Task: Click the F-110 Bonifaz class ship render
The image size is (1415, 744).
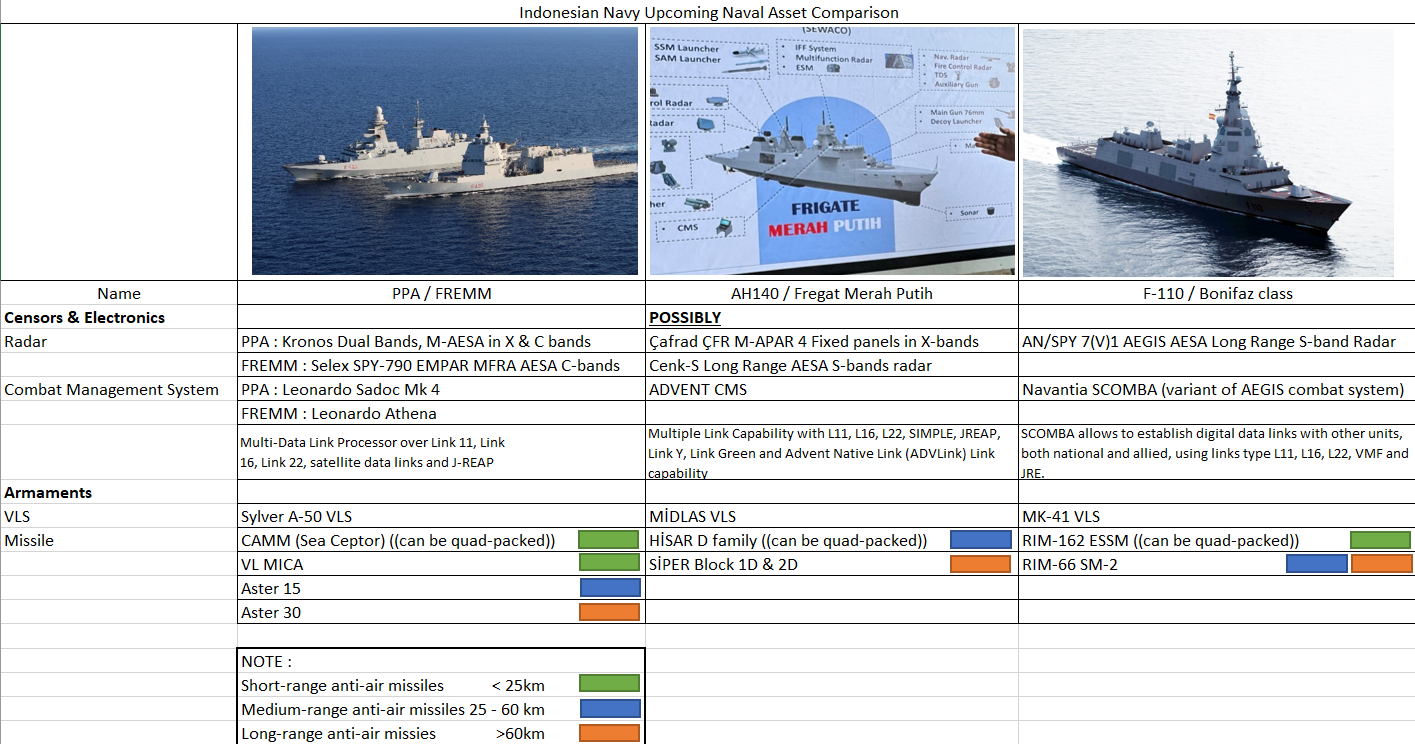Action: 1207,153
